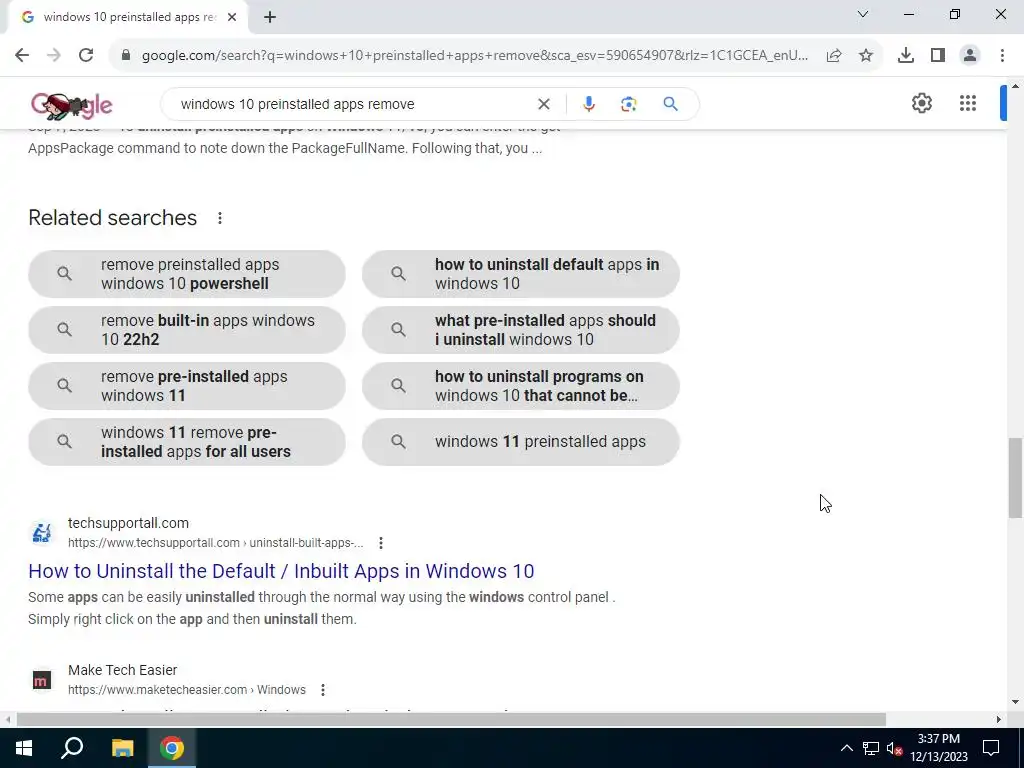The image size is (1024, 768).
Task: Close the current Chrome tab
Action: (x=232, y=18)
